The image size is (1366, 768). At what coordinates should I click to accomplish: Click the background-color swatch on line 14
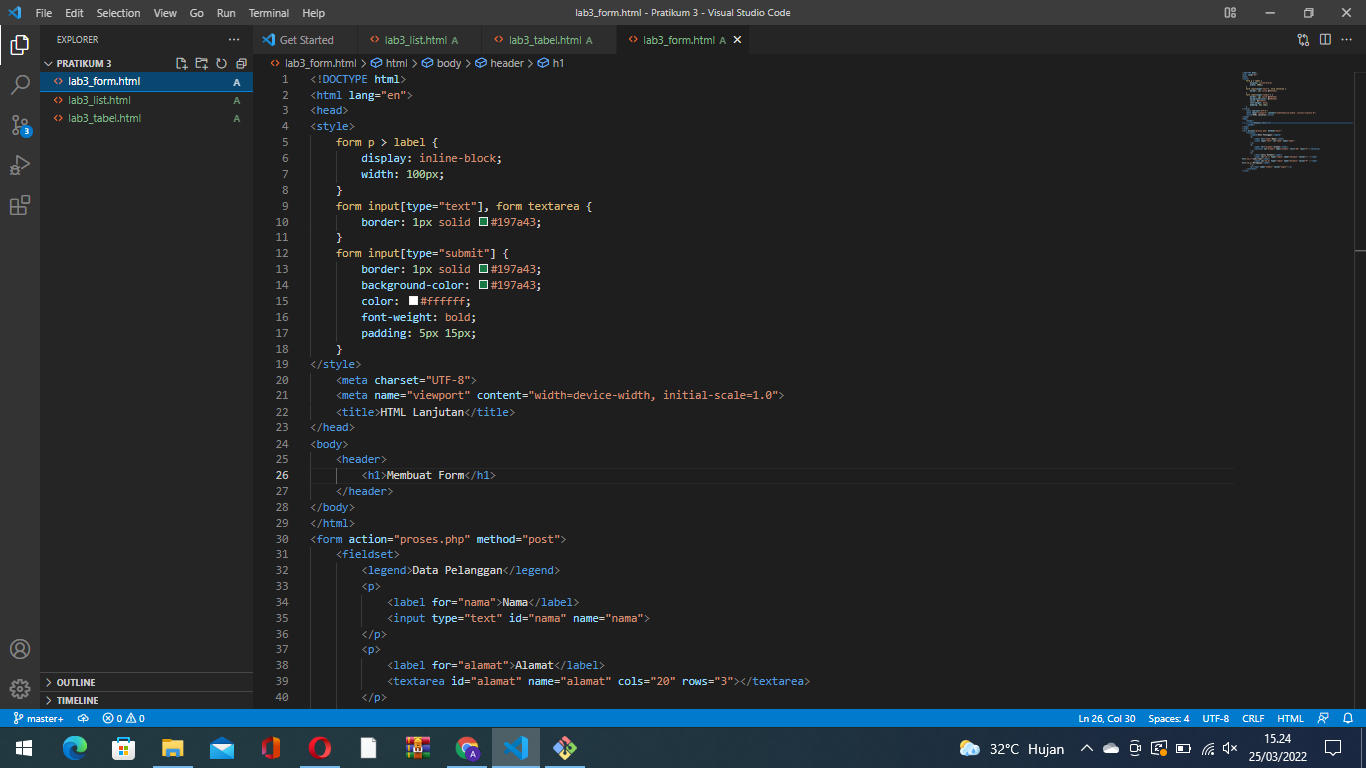point(483,285)
